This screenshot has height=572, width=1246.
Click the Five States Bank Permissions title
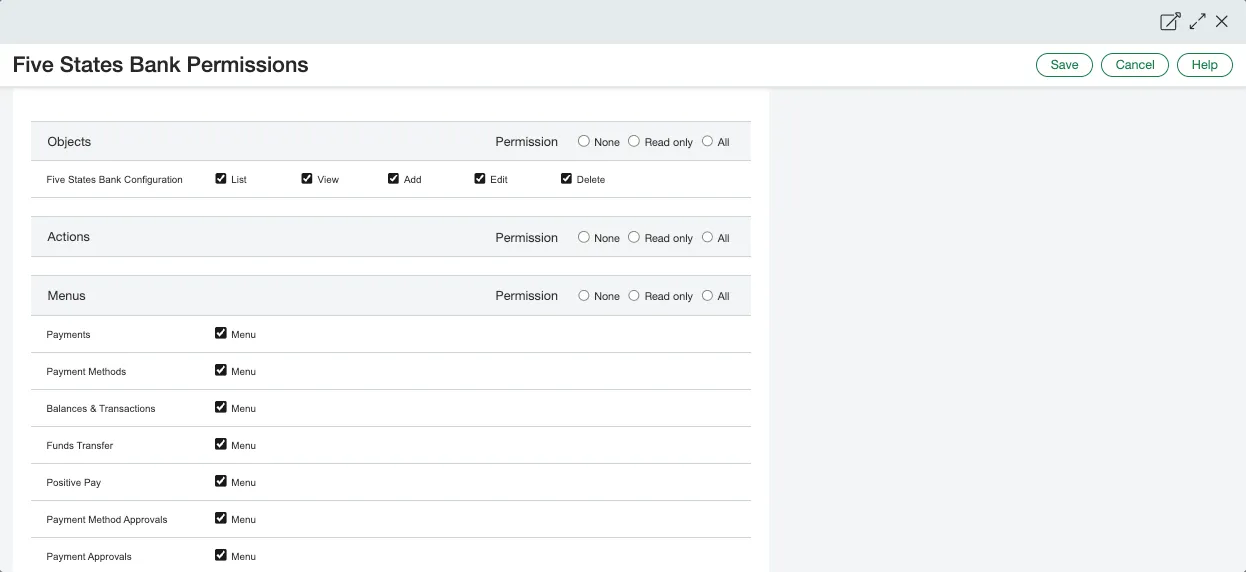click(160, 65)
